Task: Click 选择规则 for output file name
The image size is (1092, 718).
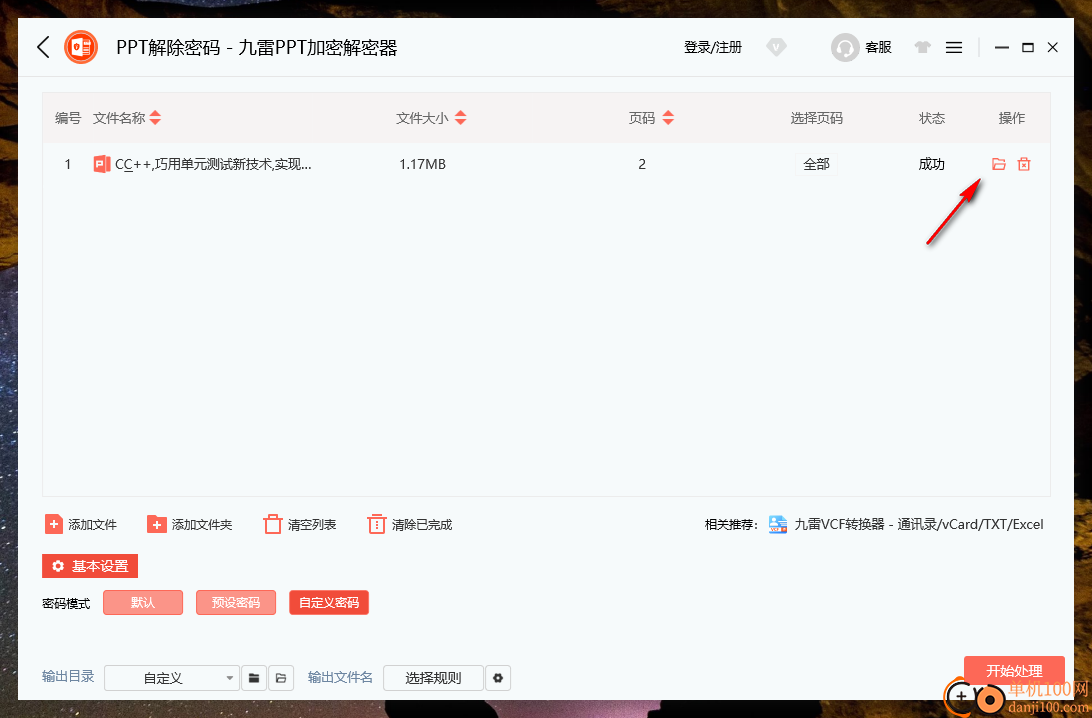Action: [433, 678]
